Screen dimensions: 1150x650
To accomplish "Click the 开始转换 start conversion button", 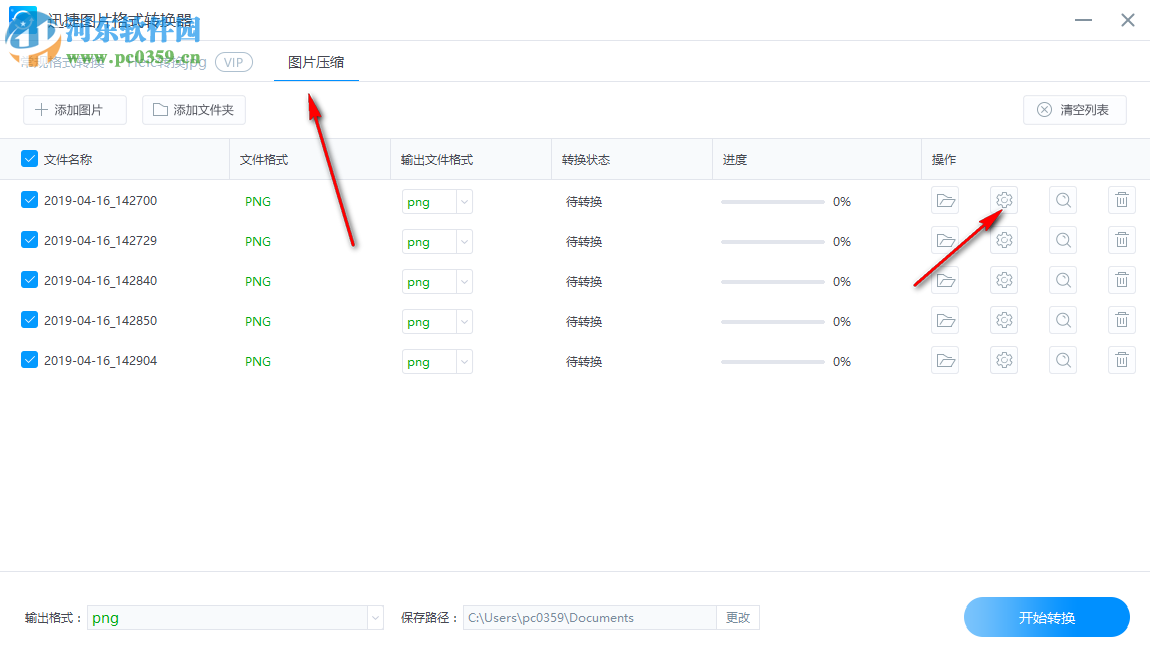I will [1046, 617].
